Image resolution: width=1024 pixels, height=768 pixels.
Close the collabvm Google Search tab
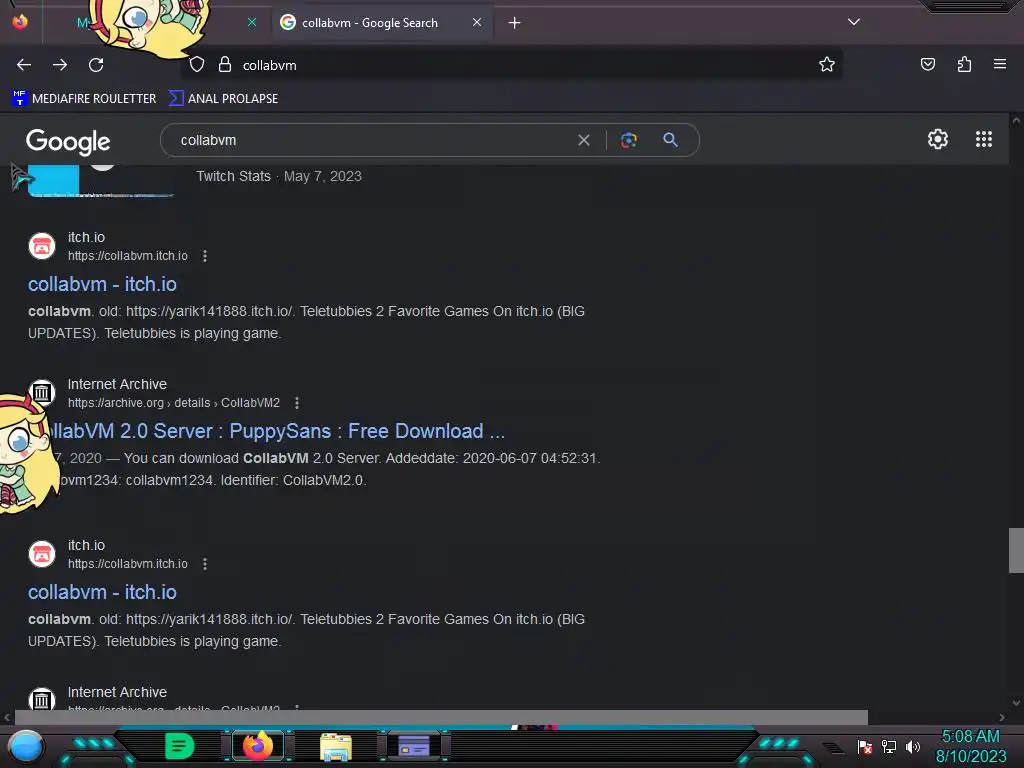coord(477,22)
